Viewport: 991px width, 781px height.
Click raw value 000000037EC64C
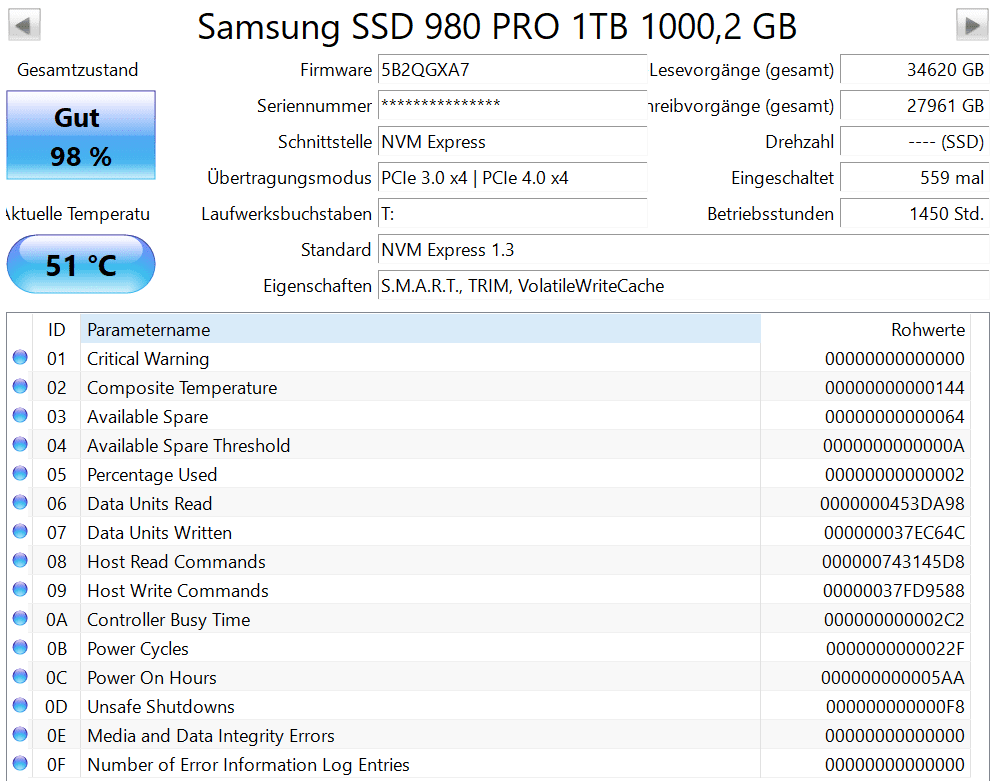pos(894,533)
